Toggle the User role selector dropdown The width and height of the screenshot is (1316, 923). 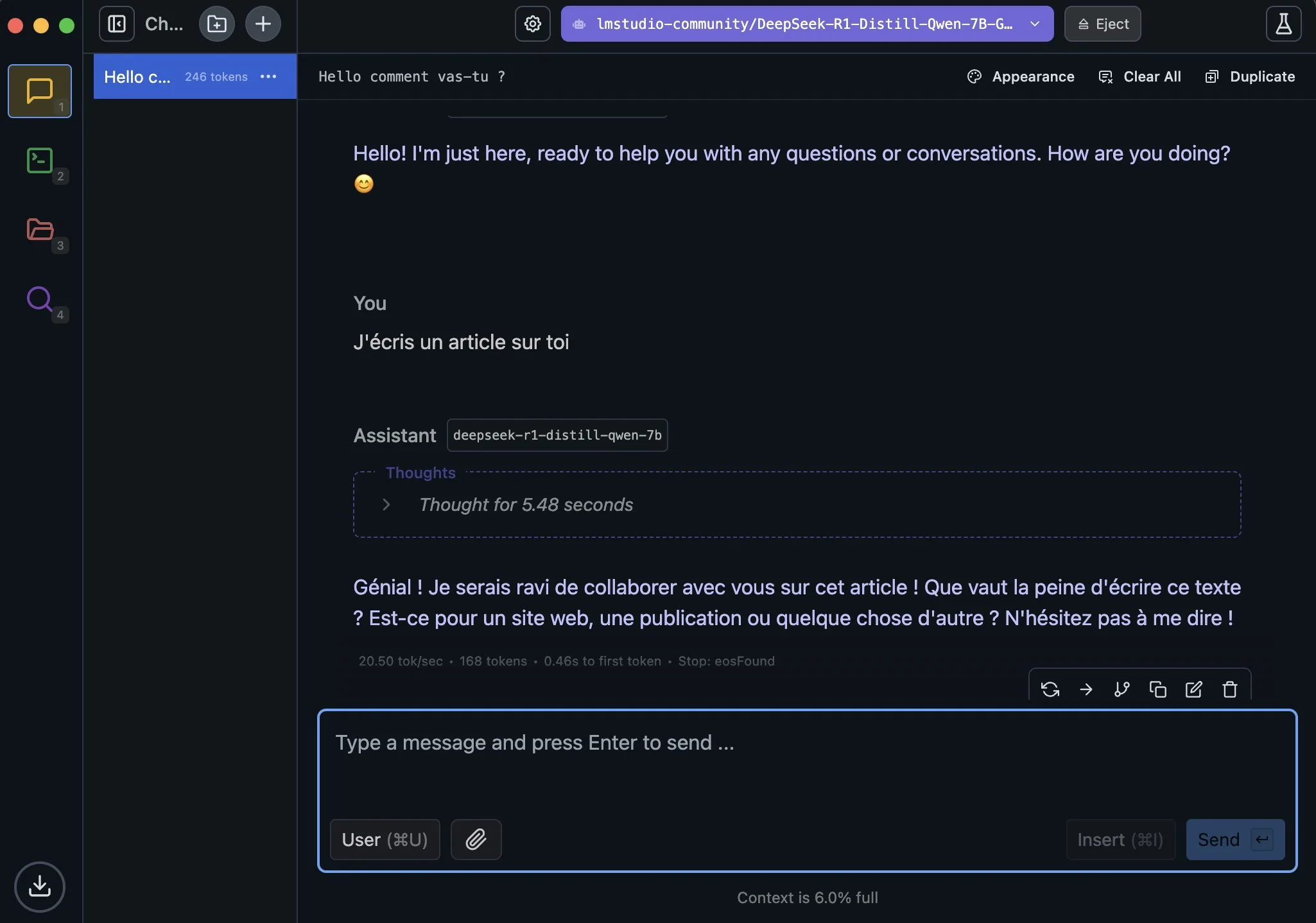coord(384,839)
